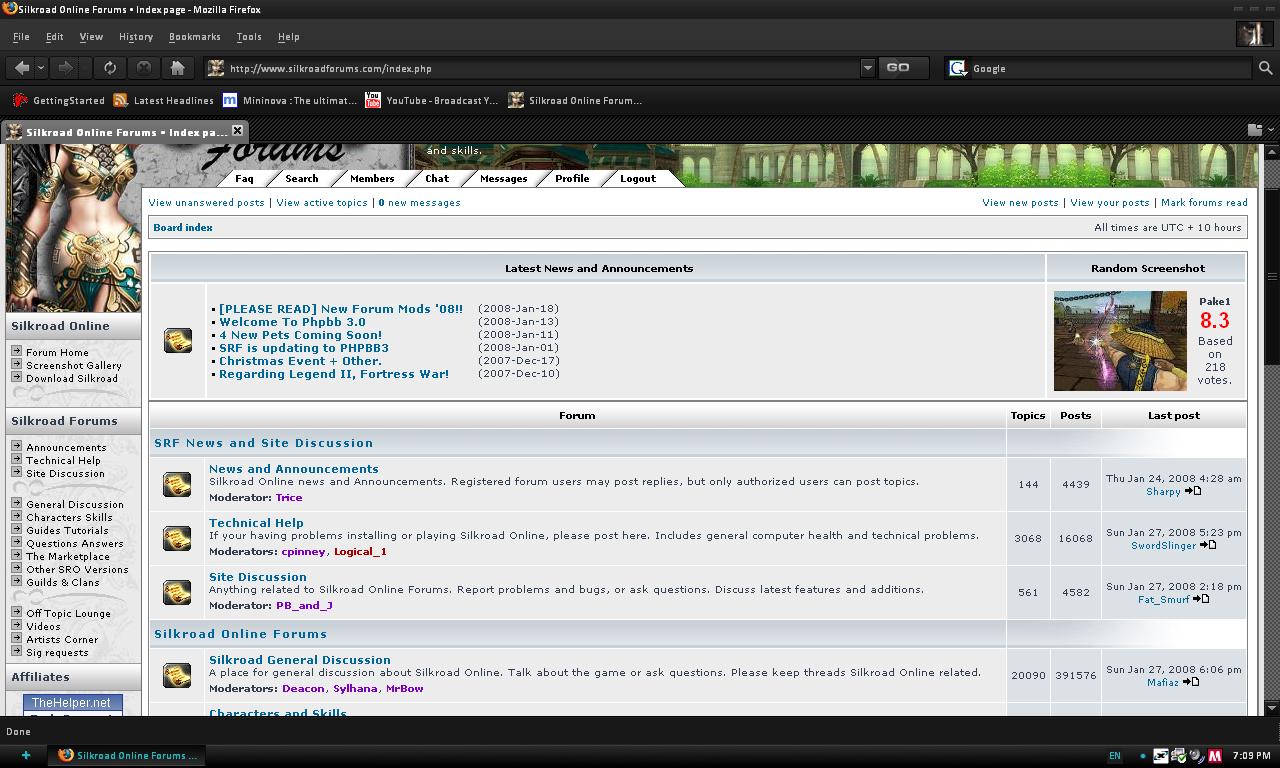Click the magnifier search icon beside Google box

pos(1265,68)
